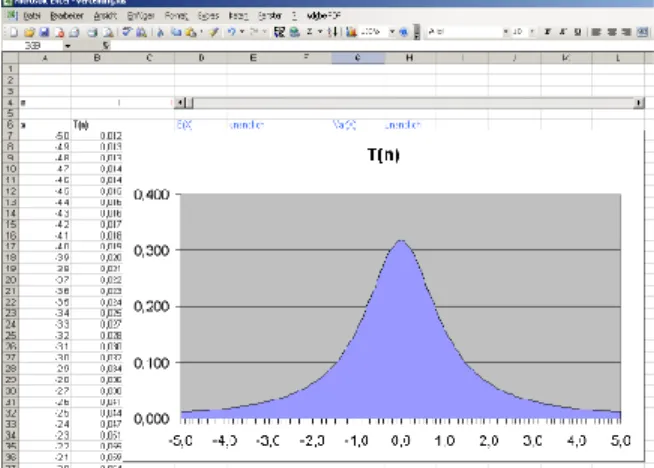
Task: Select the row 7 header
Action: point(10,136)
